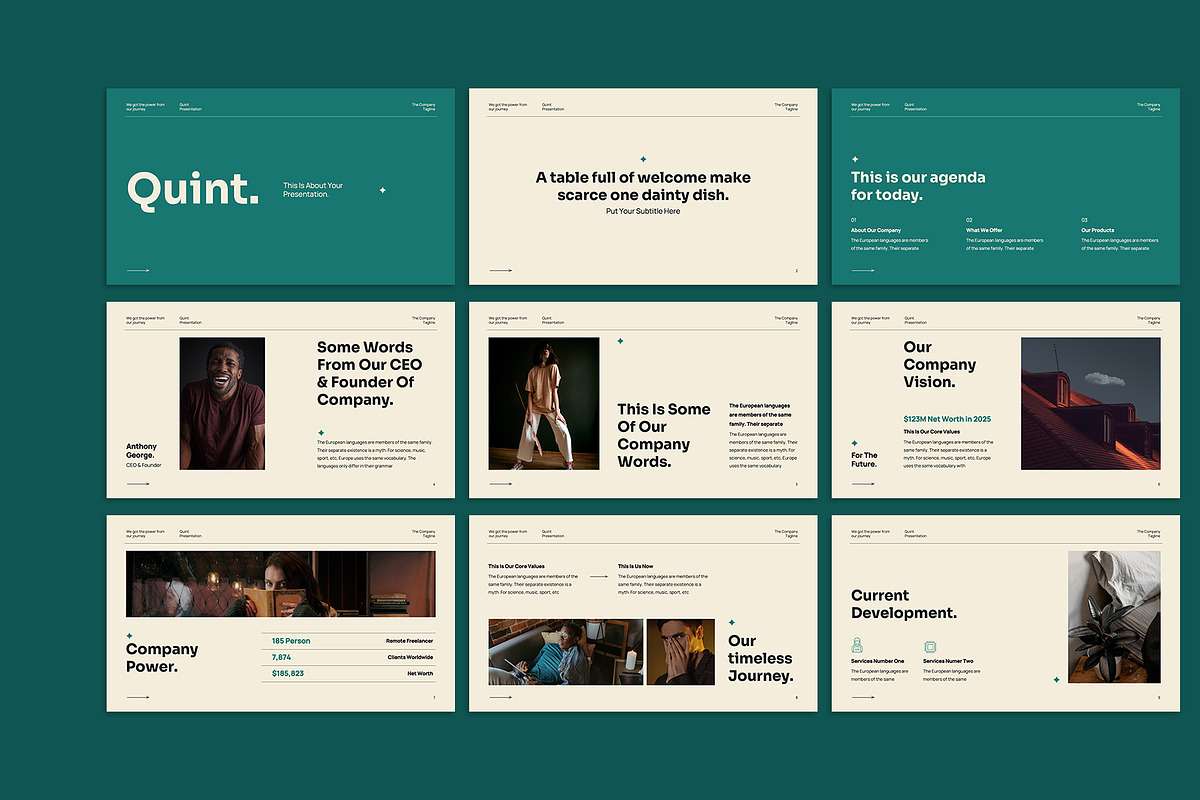The width and height of the screenshot is (1200, 800).
Task: Click the arrow between Core Values and Us Now
Action: click(x=598, y=577)
